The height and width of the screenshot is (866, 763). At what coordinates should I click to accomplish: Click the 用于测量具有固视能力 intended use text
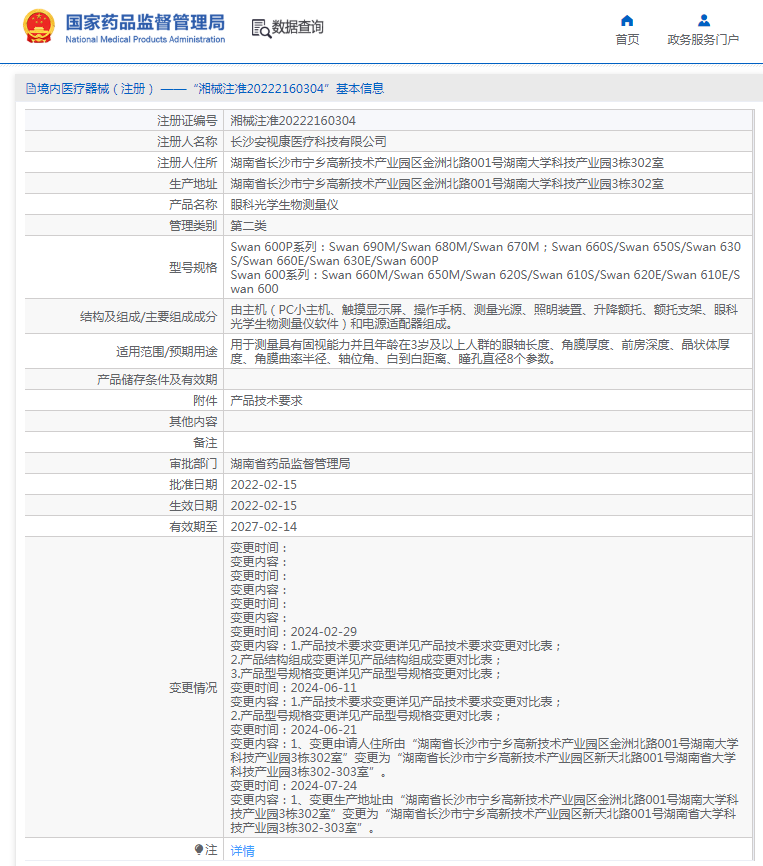point(480,351)
